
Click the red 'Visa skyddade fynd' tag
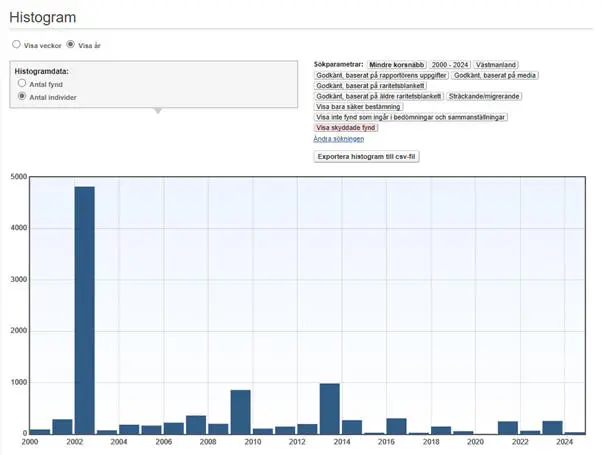point(343,128)
